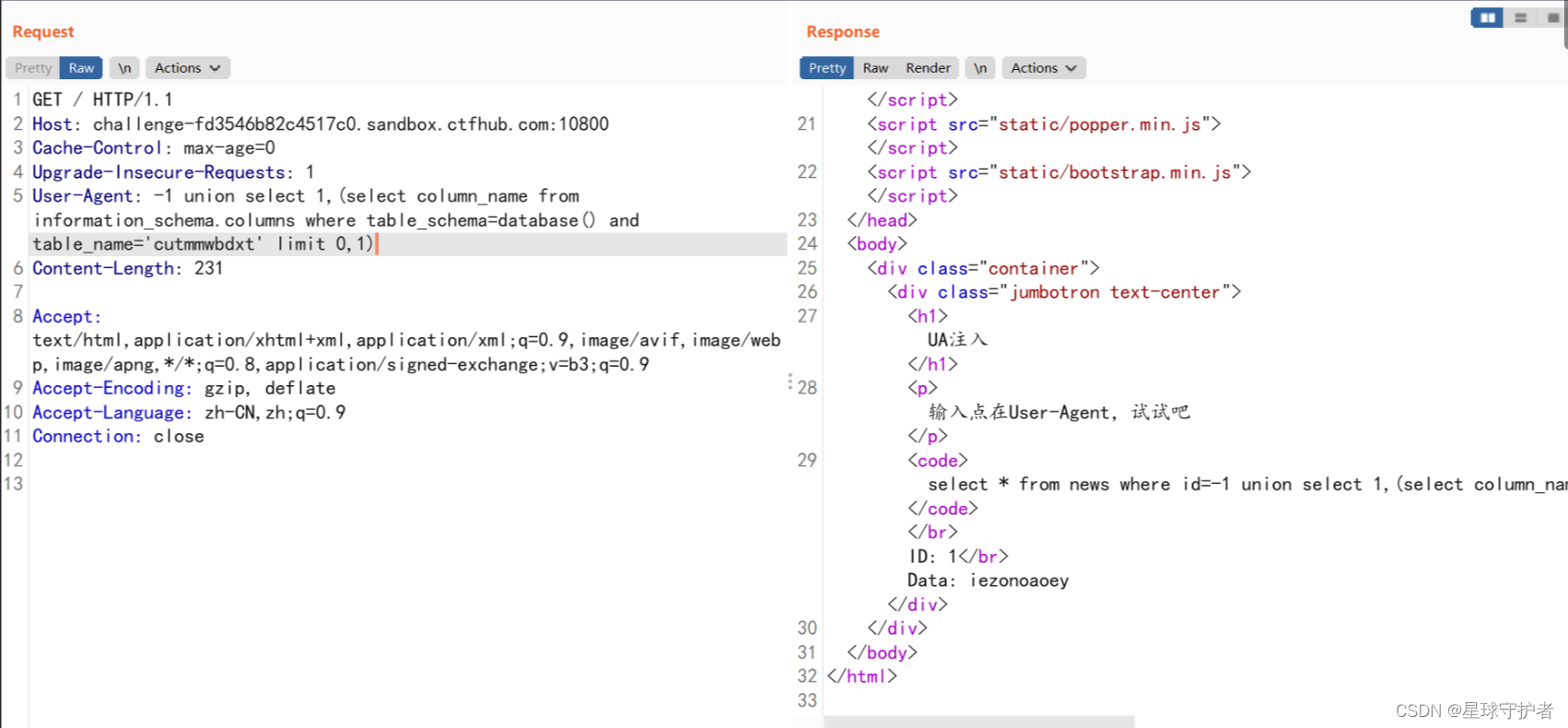The width and height of the screenshot is (1568, 728).
Task: Click the Accept-Encoding: gzip, deflate line
Action: pyautogui.click(x=184, y=388)
